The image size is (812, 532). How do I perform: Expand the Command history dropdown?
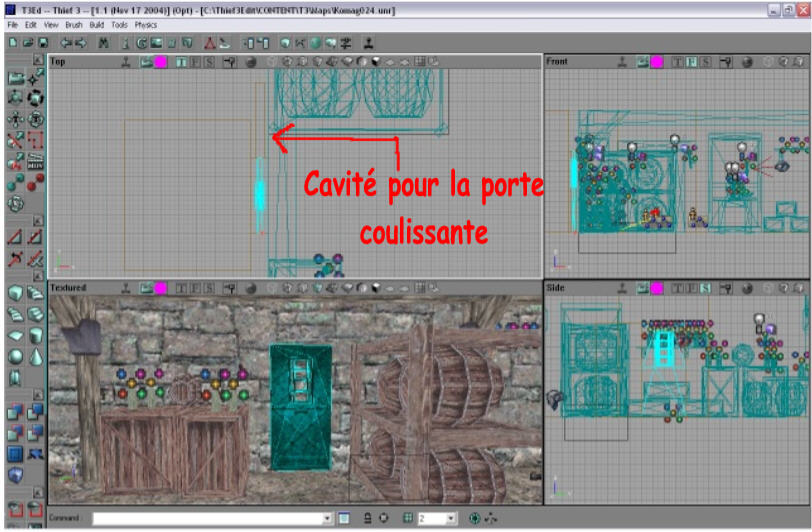click(x=327, y=518)
